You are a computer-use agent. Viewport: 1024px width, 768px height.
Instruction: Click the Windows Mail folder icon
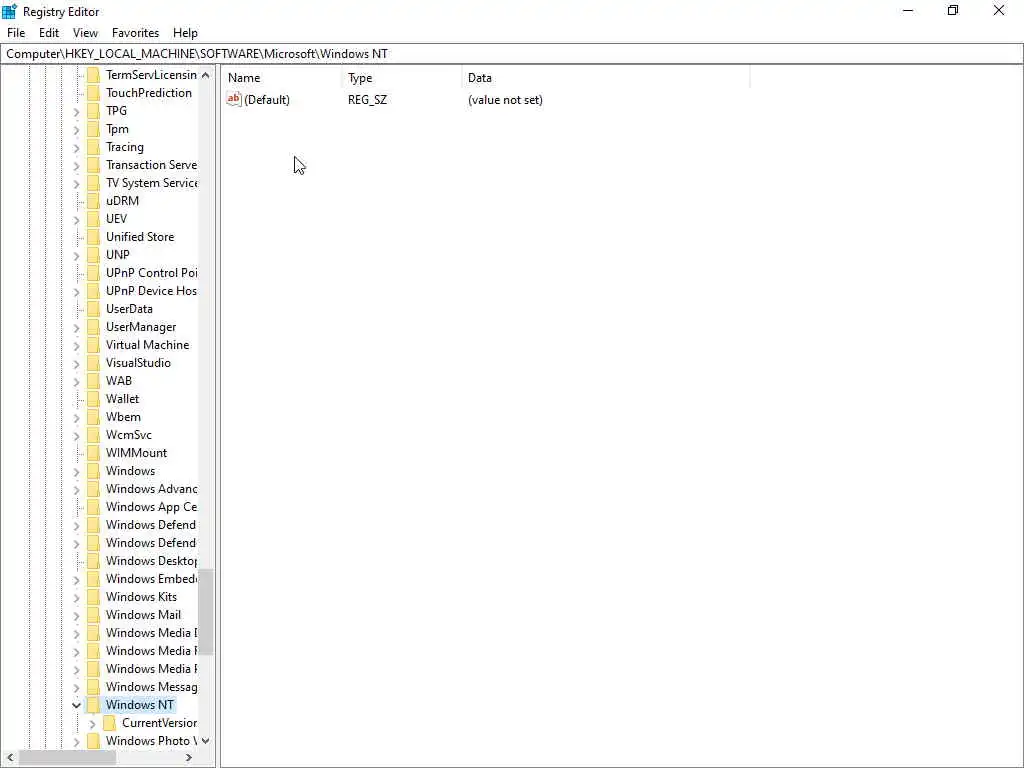pos(93,615)
